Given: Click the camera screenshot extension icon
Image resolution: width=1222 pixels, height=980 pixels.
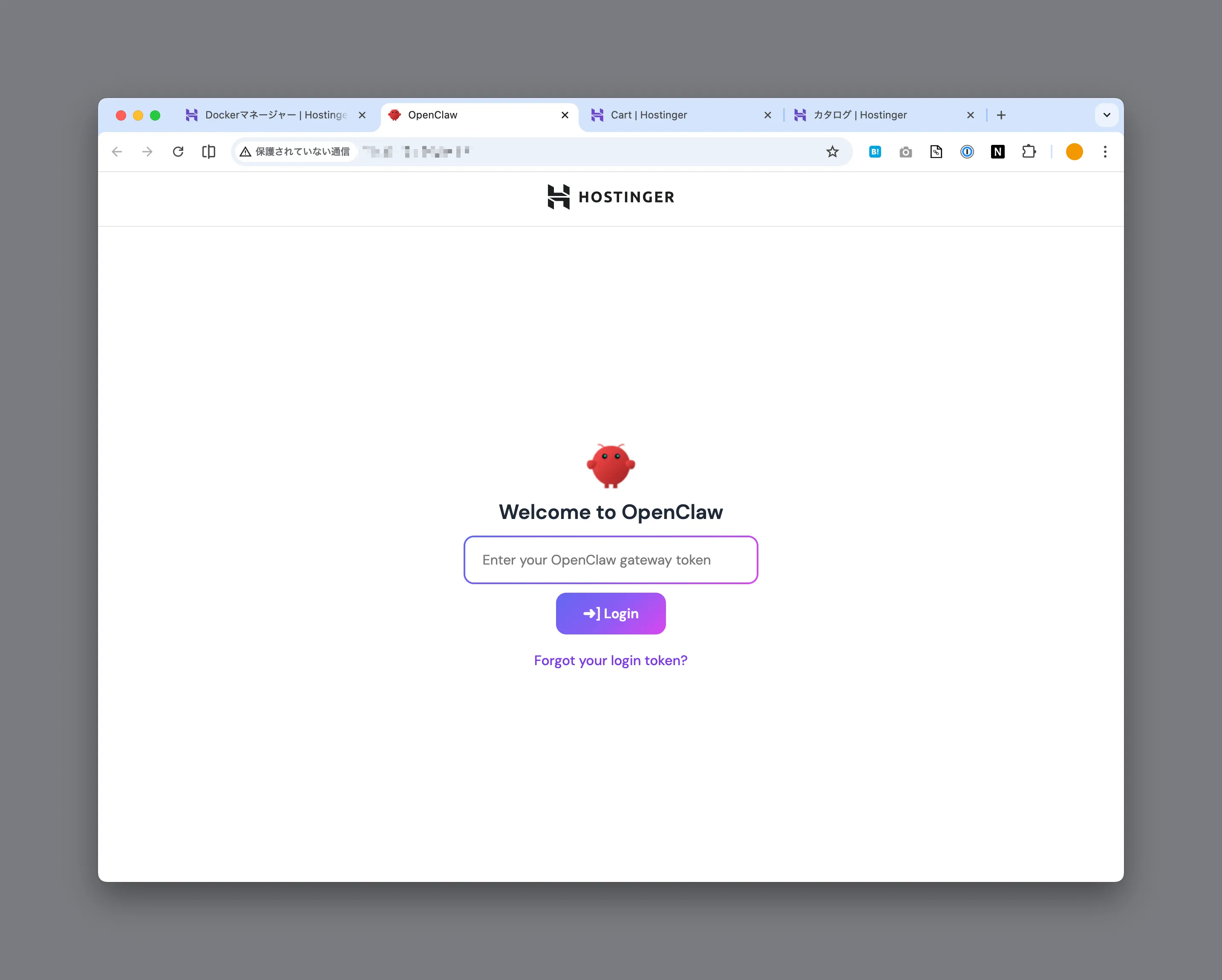Looking at the screenshot, I should tap(905, 151).
